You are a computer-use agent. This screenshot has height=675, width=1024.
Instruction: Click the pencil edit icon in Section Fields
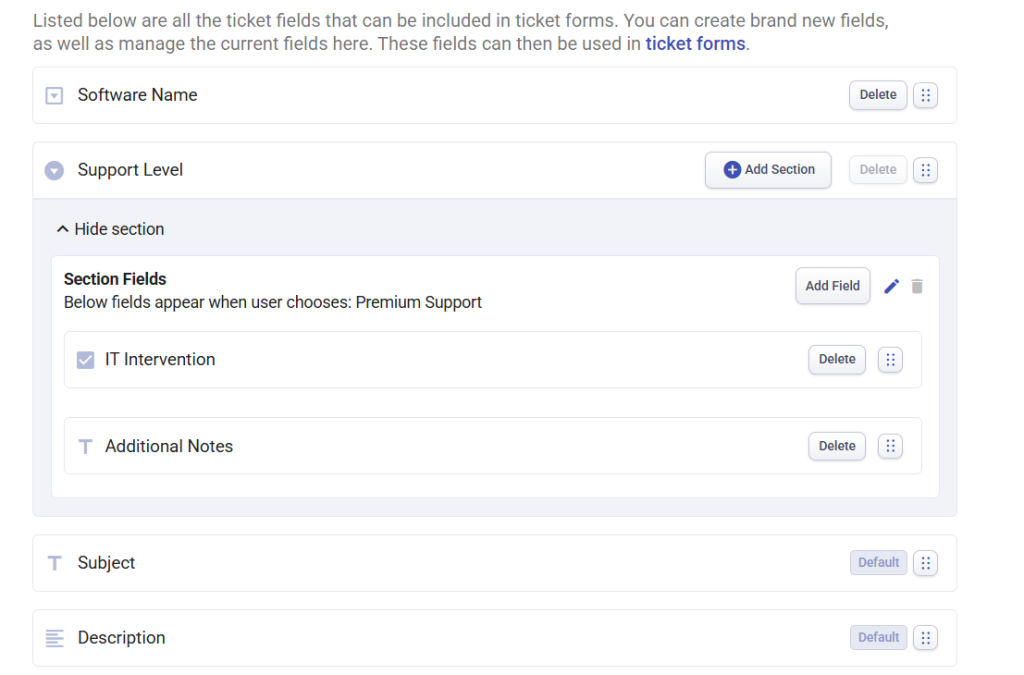pos(891,286)
